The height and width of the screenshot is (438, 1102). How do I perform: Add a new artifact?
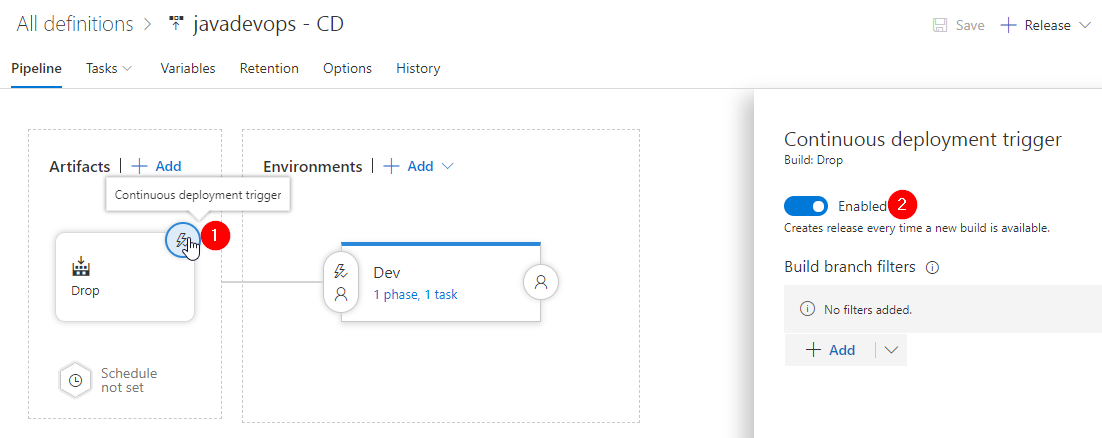[157, 167]
